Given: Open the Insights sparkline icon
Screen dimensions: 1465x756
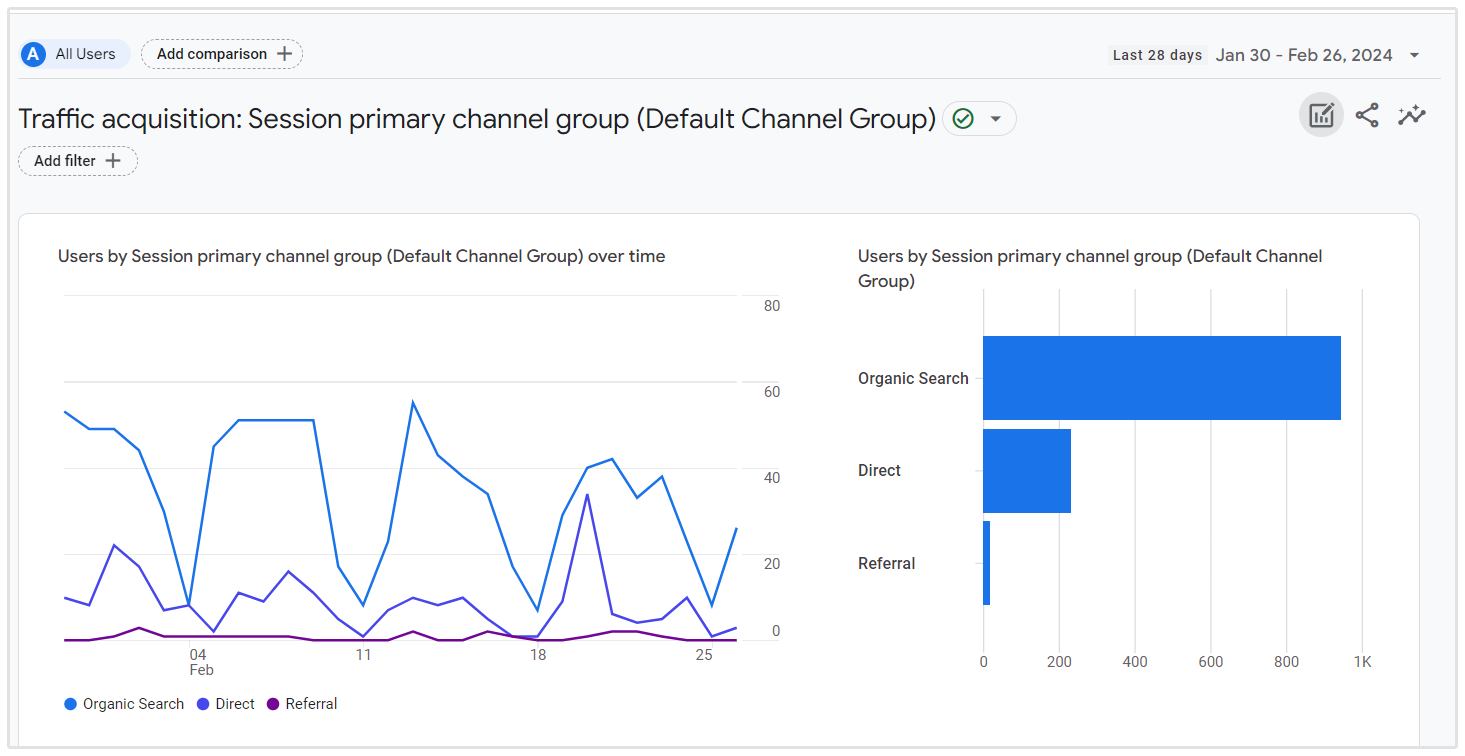Looking at the screenshot, I should pos(1411,115).
